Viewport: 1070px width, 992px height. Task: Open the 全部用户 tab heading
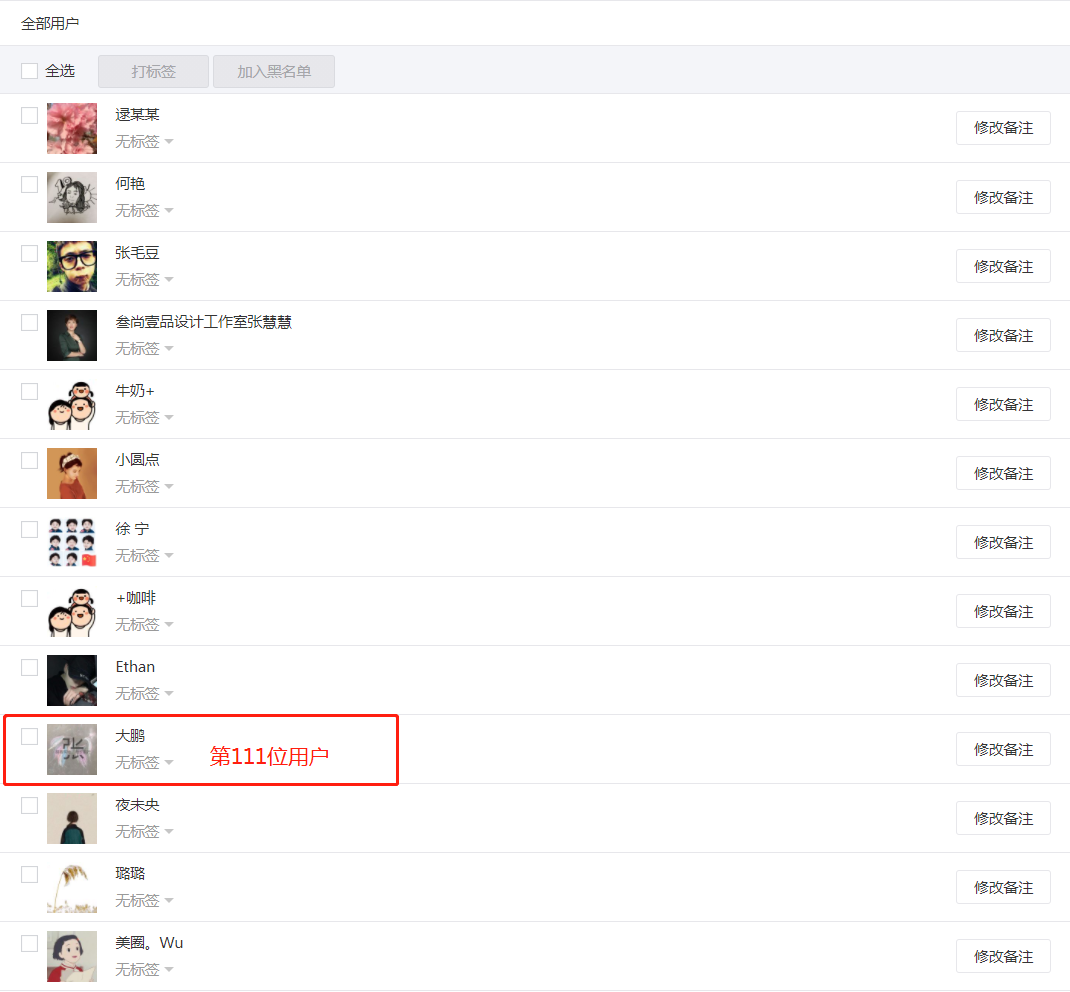click(50, 24)
